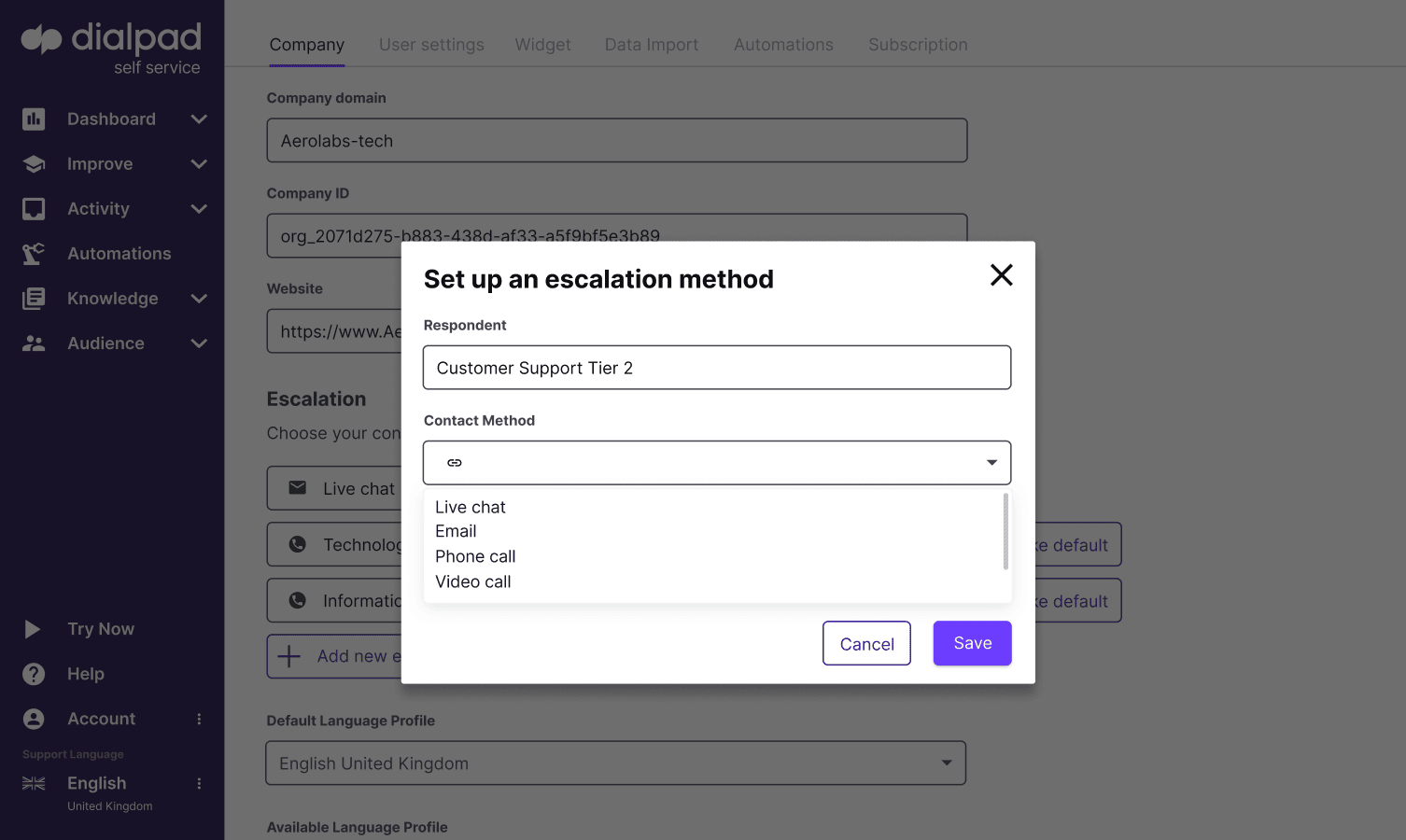The image size is (1406, 840).
Task: Save the escalation method
Action: click(972, 643)
